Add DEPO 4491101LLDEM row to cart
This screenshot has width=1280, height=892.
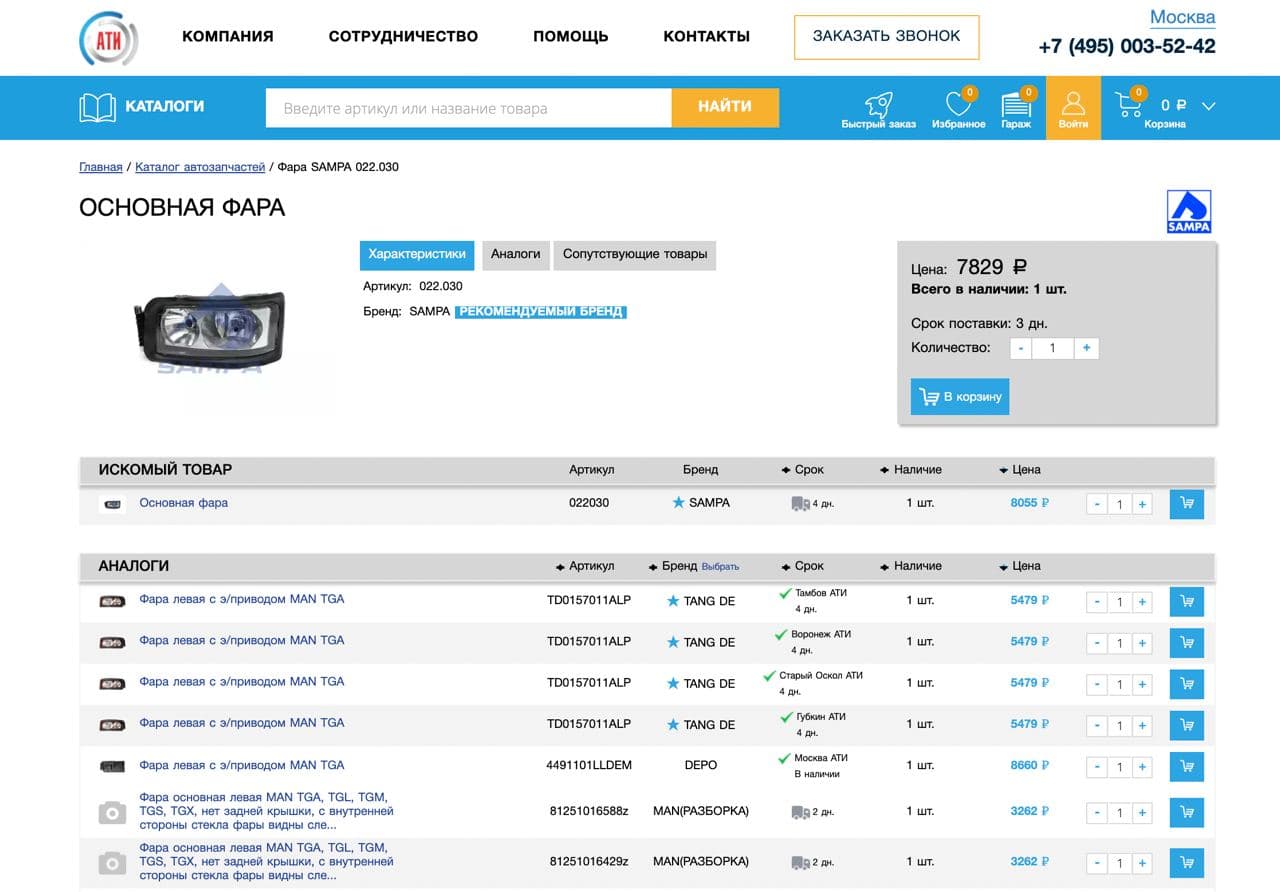[x=1187, y=767]
